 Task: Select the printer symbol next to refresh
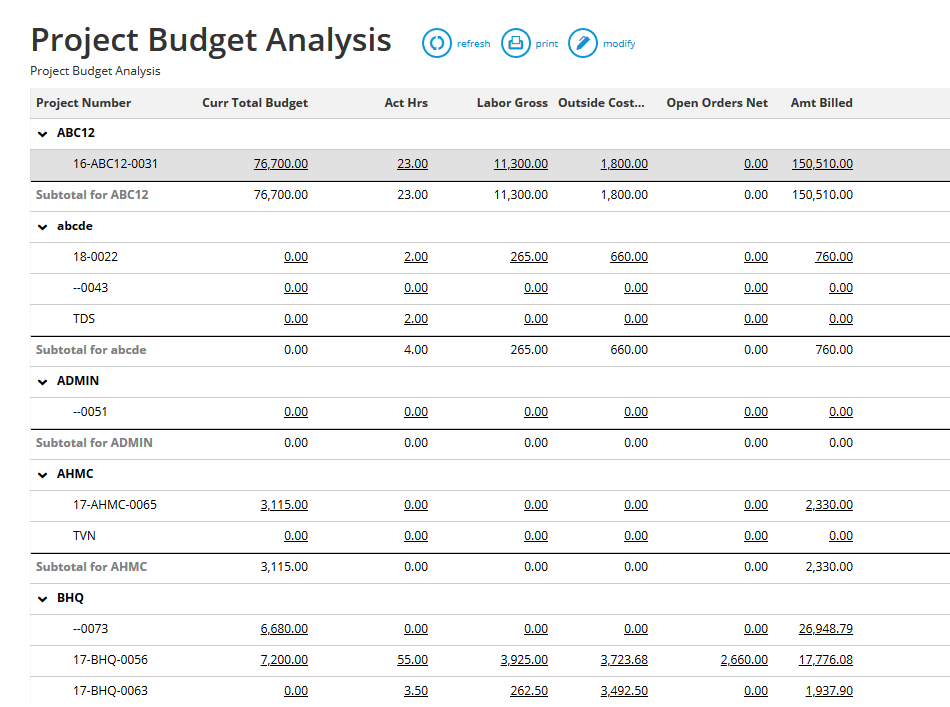coord(515,43)
